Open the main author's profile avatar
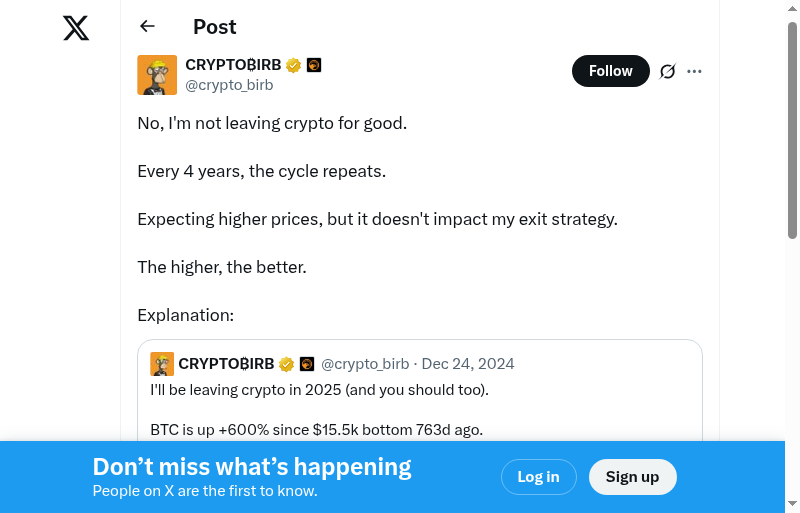The height and width of the screenshot is (513, 800). [x=157, y=75]
